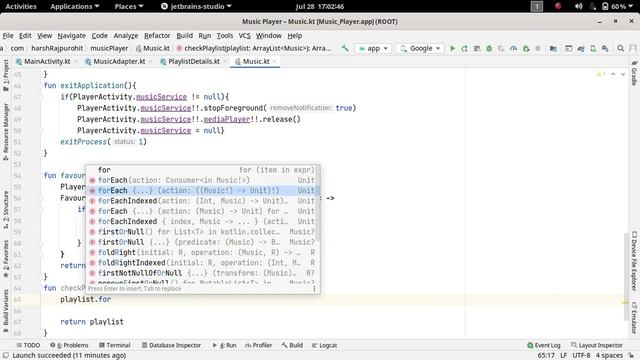Select foldRightIndexed completion suggestion
The height and width of the screenshot is (360, 640).
[202, 262]
